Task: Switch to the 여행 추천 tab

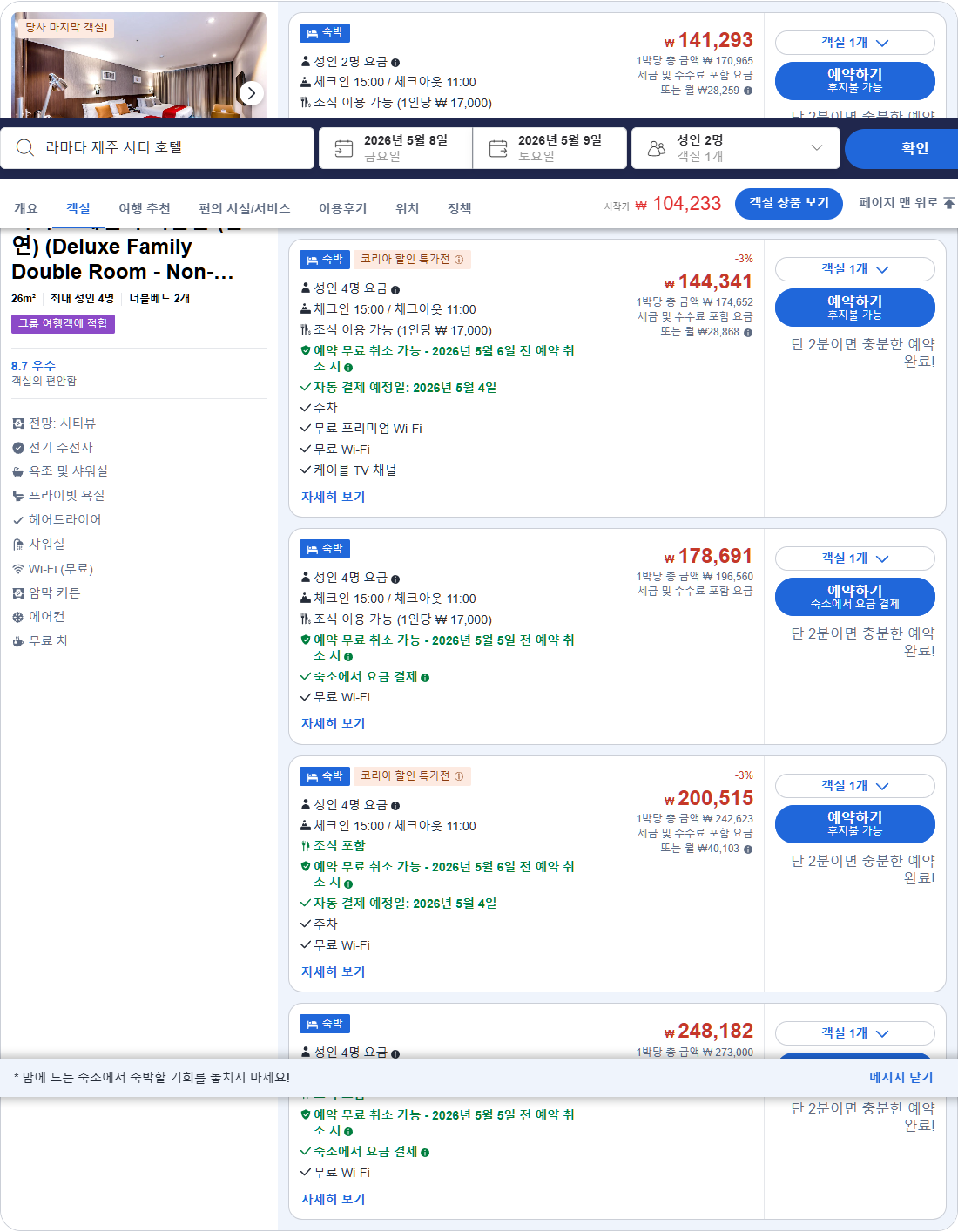Action: coord(145,209)
